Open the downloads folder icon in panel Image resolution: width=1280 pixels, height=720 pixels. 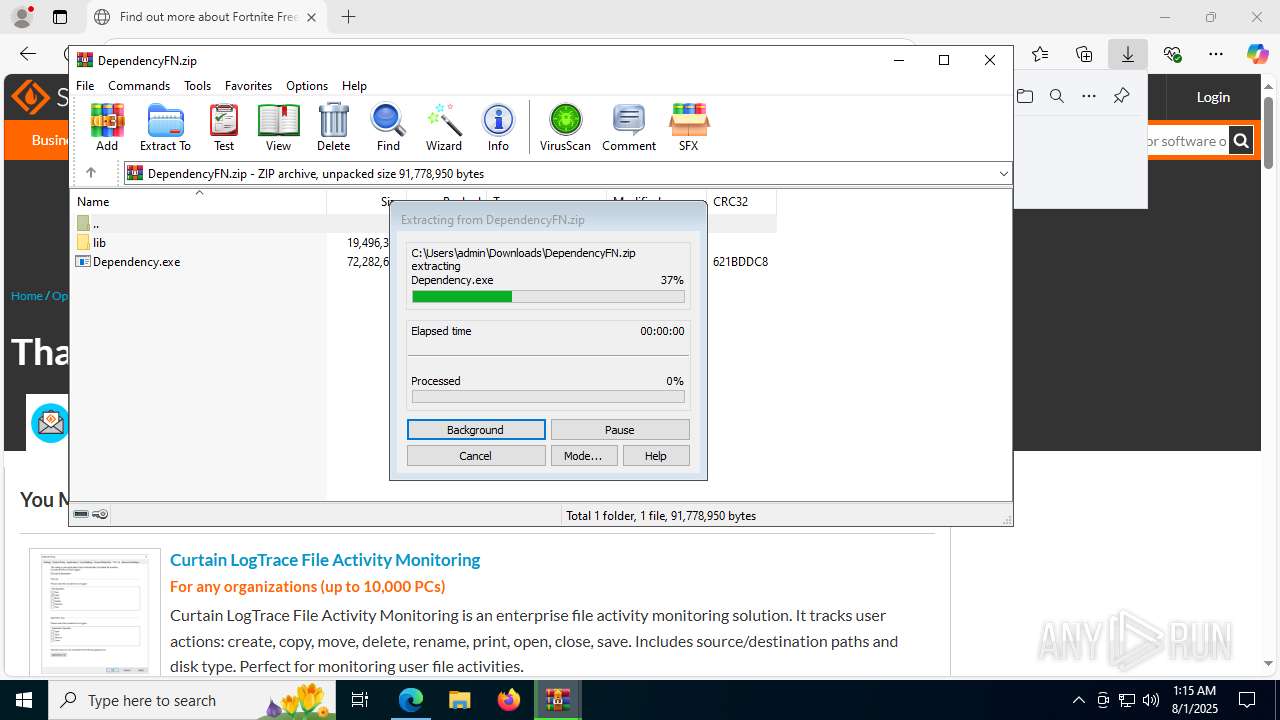pos(1025,96)
